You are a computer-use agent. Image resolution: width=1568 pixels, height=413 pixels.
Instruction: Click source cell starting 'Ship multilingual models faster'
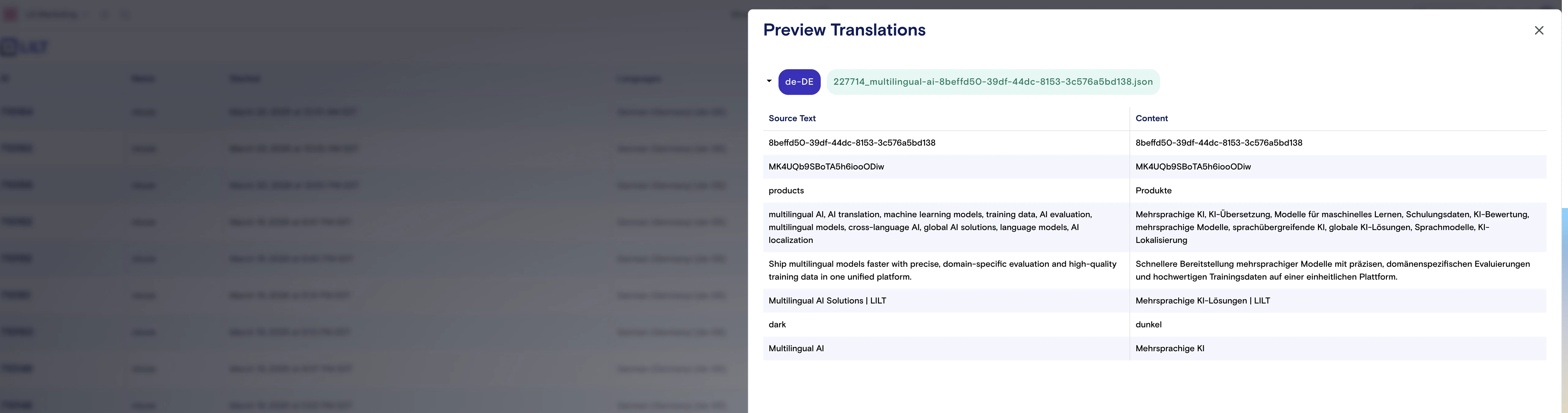click(942, 270)
